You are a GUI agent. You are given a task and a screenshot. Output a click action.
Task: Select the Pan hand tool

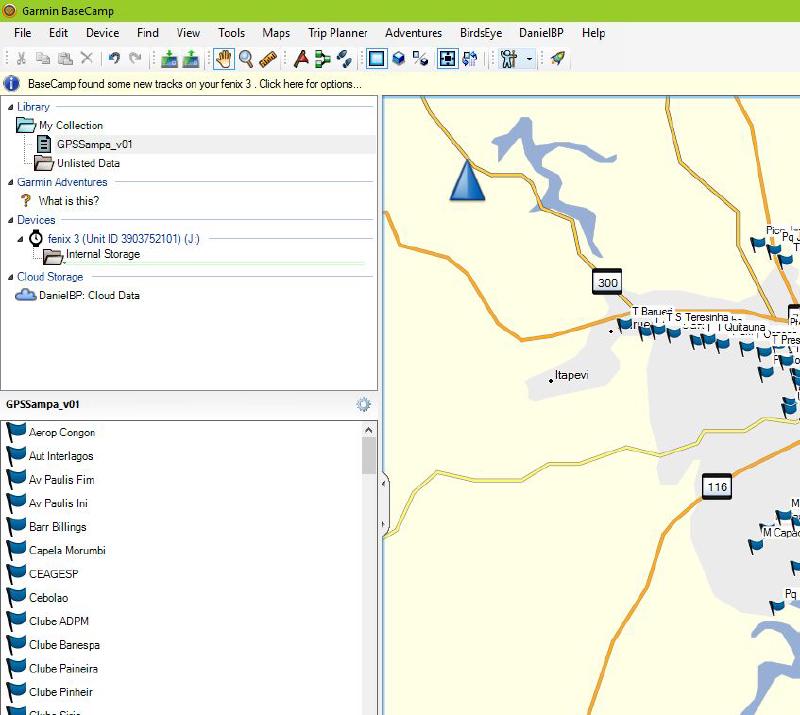click(x=223, y=59)
